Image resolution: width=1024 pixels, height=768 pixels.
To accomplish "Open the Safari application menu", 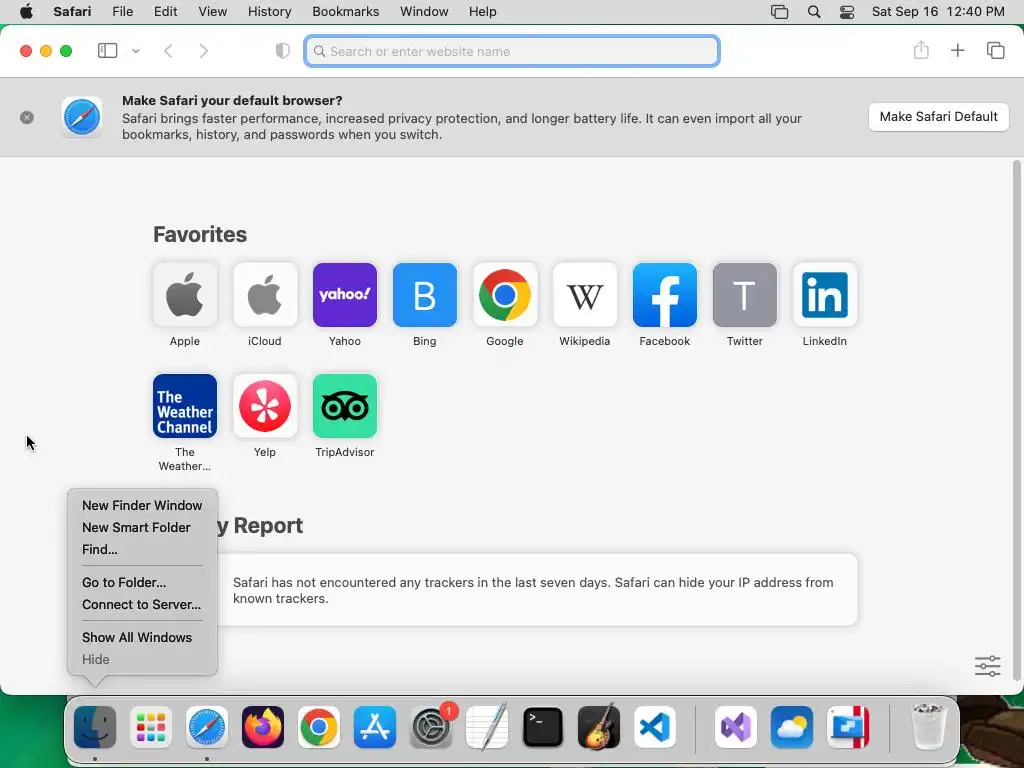I will pyautogui.click(x=72, y=12).
